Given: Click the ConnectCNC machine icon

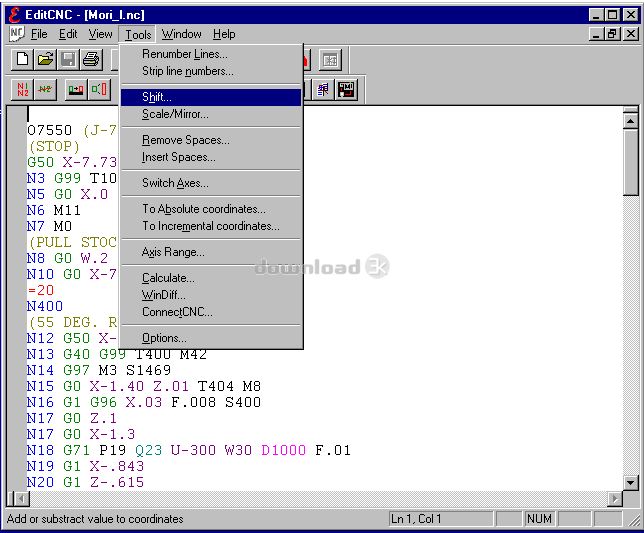Looking at the screenshot, I should [x=346, y=89].
